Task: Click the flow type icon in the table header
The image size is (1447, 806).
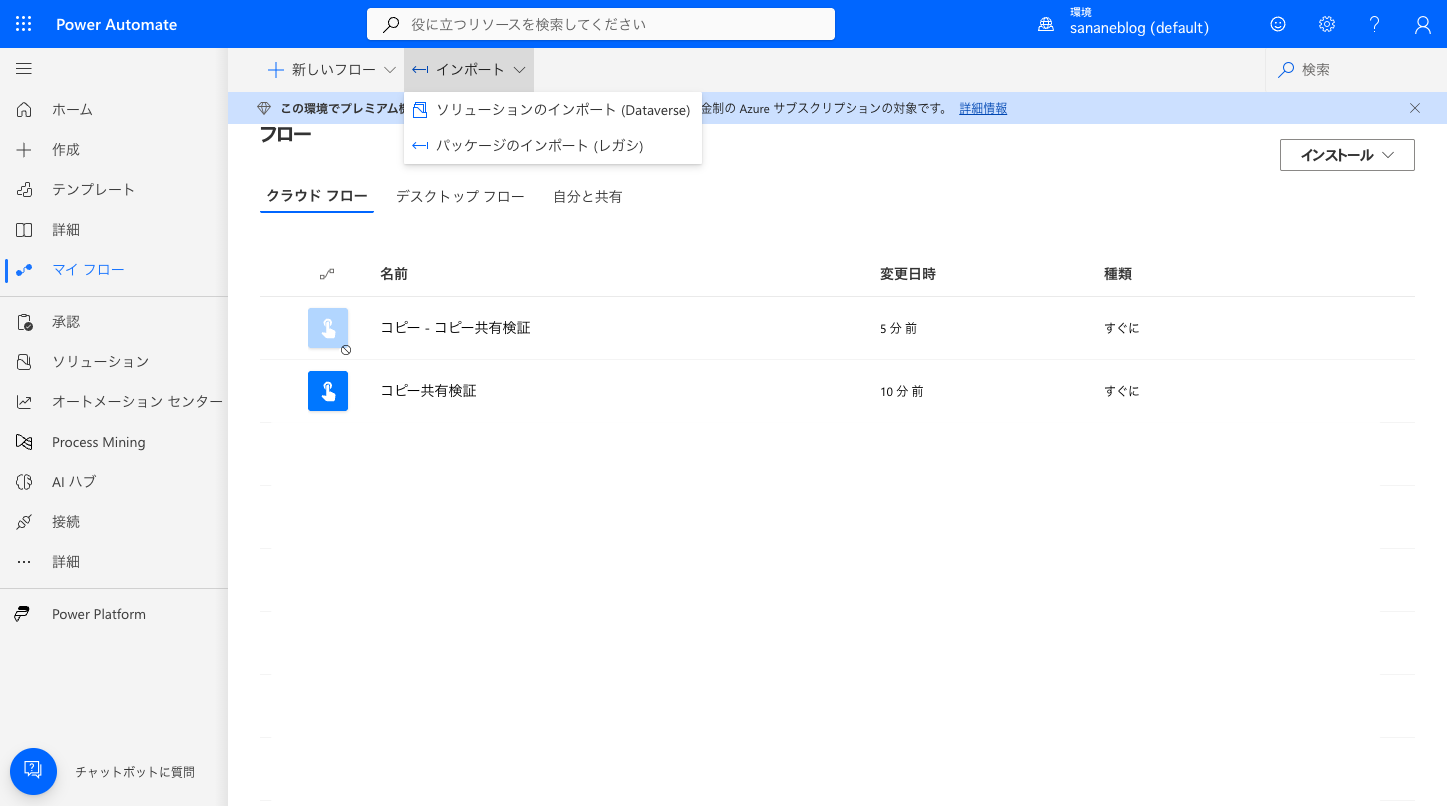Action: coord(327,274)
